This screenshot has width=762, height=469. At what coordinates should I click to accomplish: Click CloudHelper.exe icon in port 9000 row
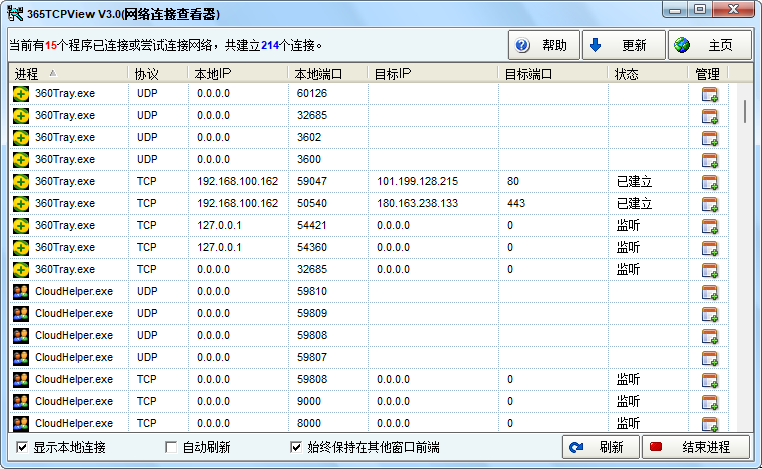click(x=21, y=401)
